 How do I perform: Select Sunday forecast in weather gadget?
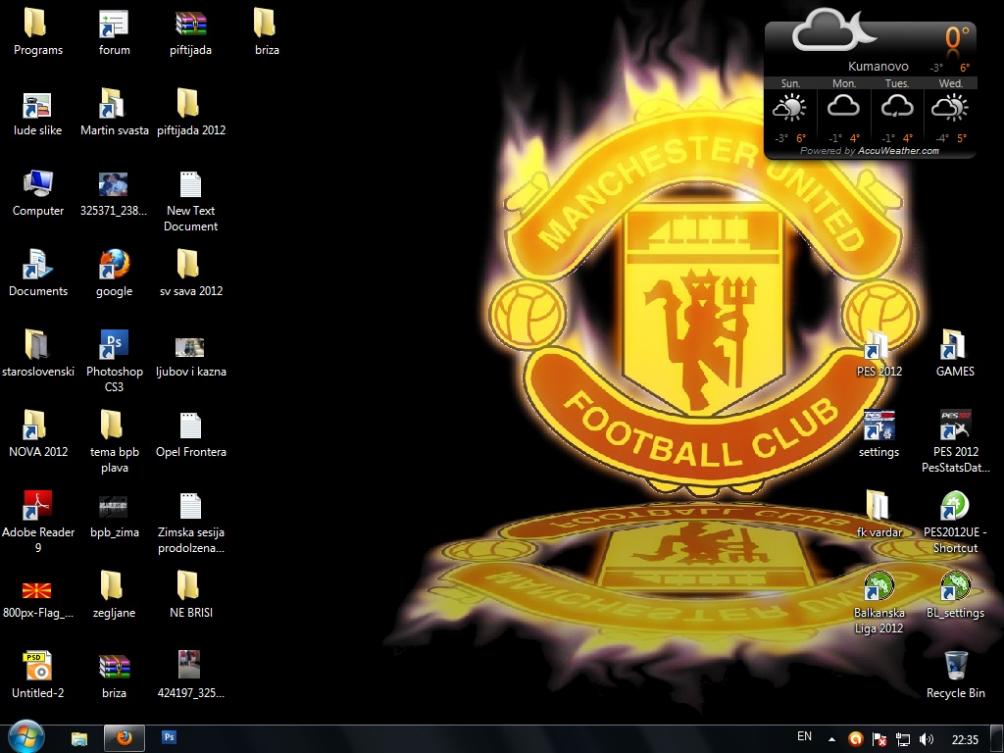pos(791,113)
